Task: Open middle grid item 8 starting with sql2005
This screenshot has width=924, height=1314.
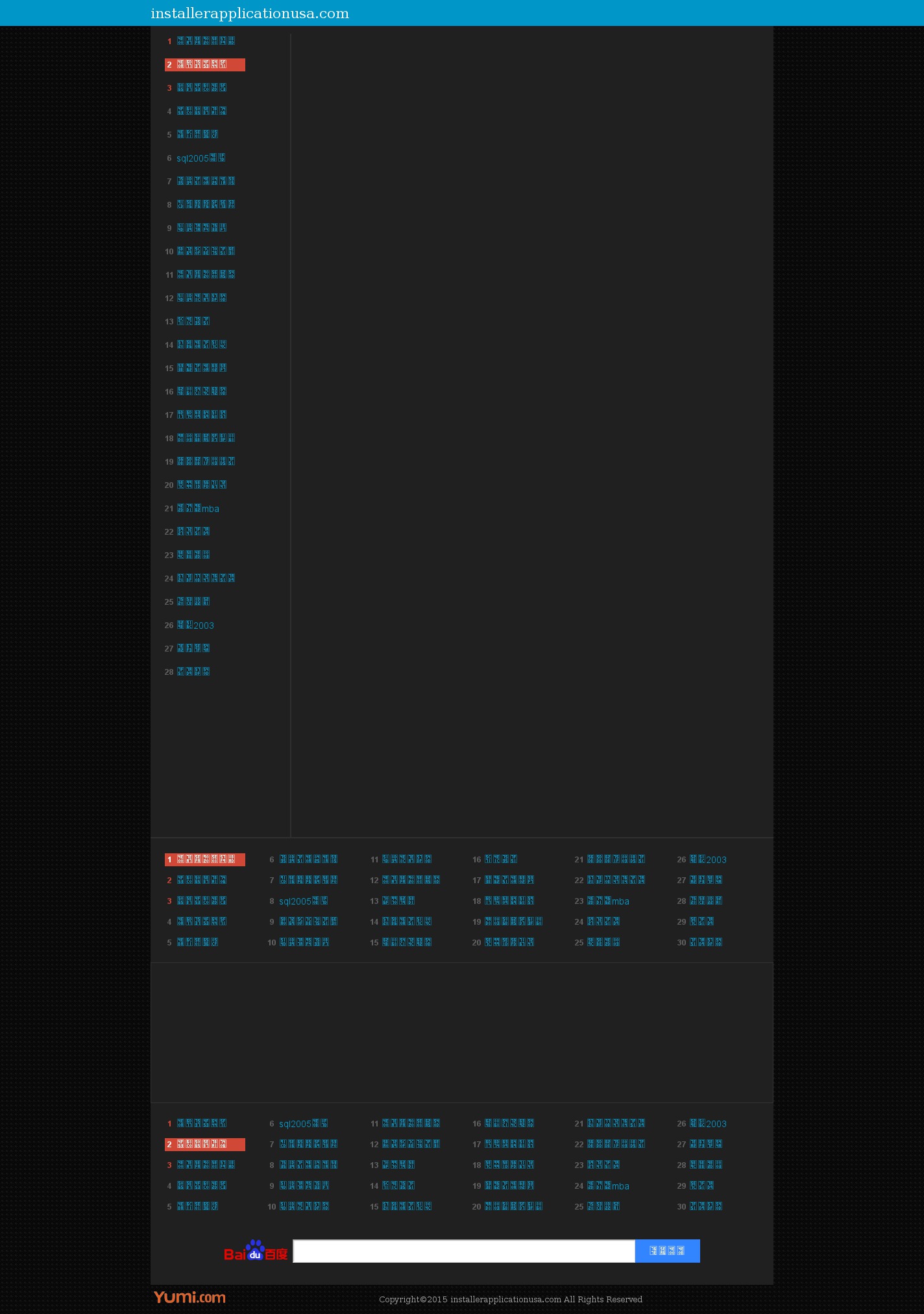Action: pos(303,901)
